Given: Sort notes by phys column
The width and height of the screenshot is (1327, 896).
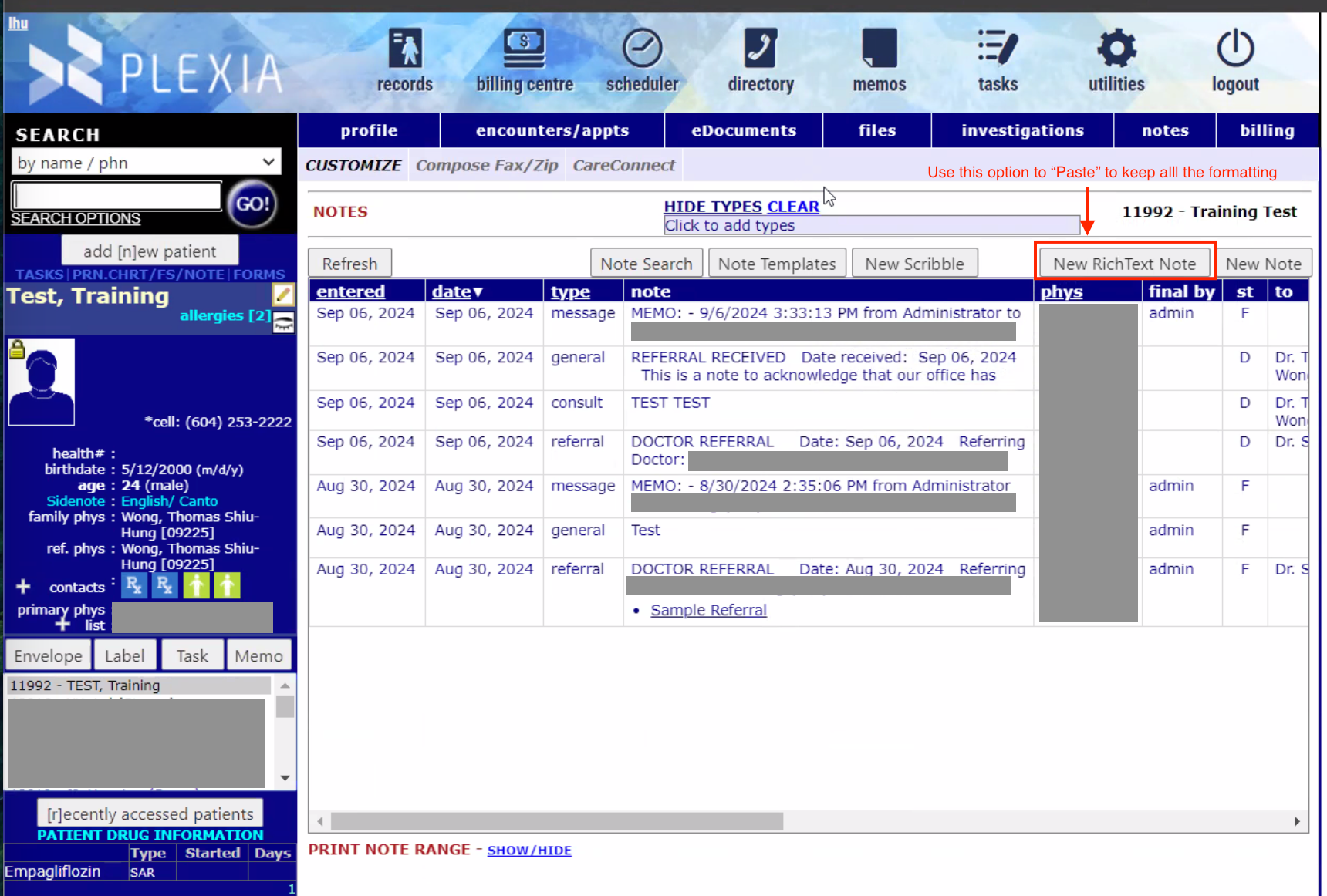Looking at the screenshot, I should point(1062,291).
